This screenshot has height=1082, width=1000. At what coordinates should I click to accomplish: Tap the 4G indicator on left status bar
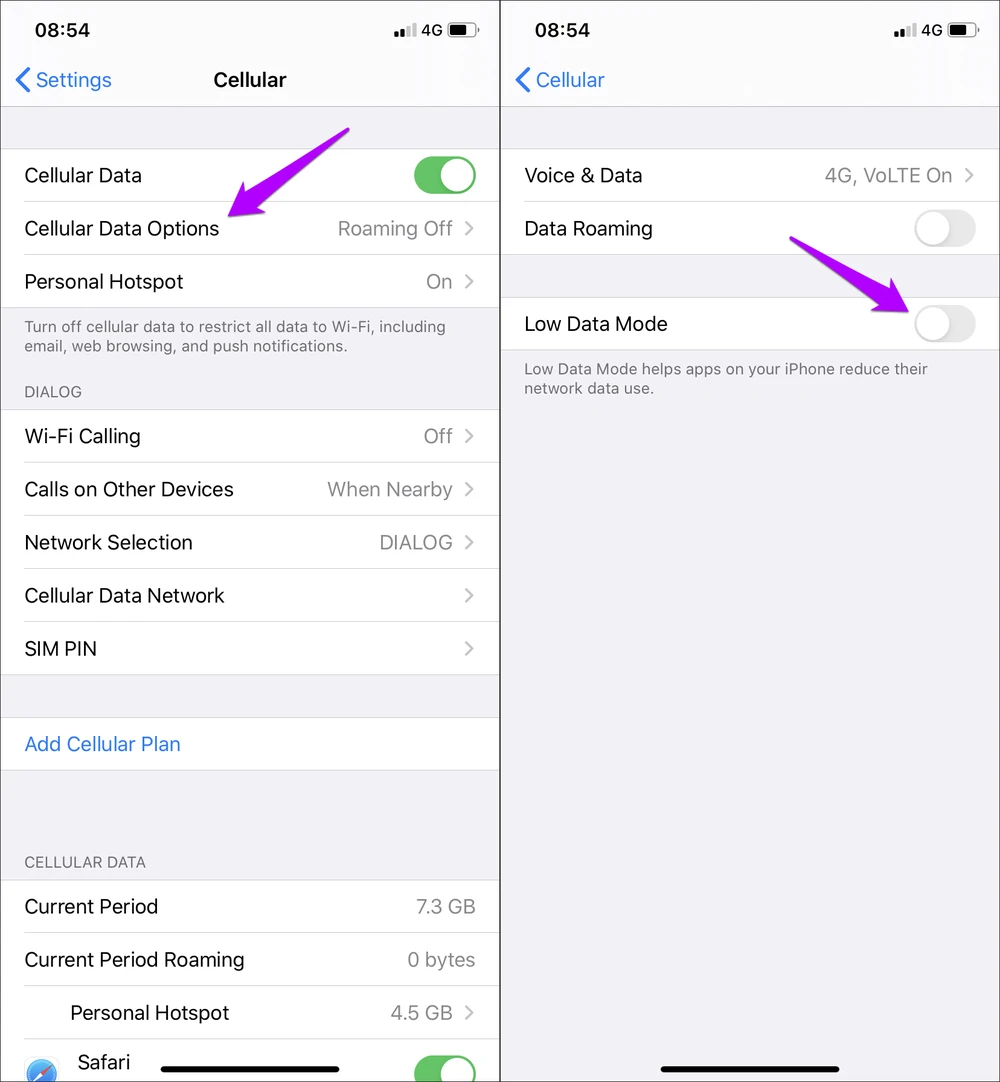click(x=432, y=30)
